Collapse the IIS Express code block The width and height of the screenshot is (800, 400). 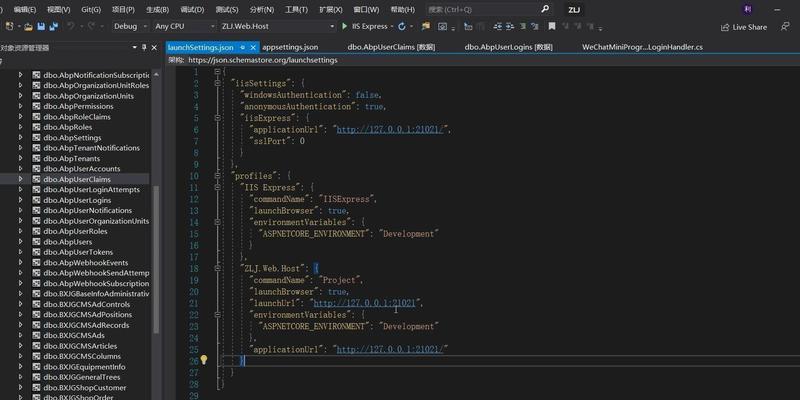click(x=218, y=188)
